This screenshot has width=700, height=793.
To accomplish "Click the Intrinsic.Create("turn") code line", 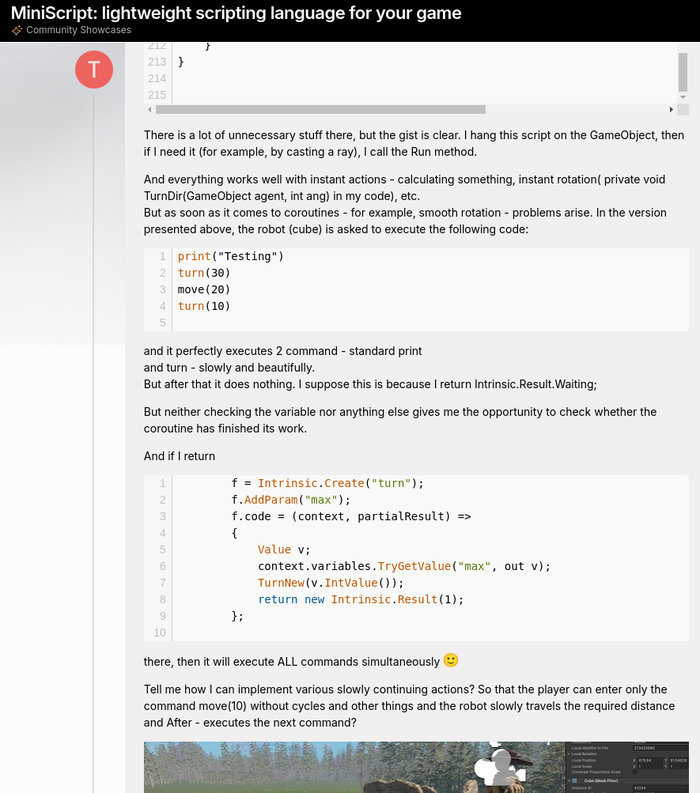I will (328, 483).
